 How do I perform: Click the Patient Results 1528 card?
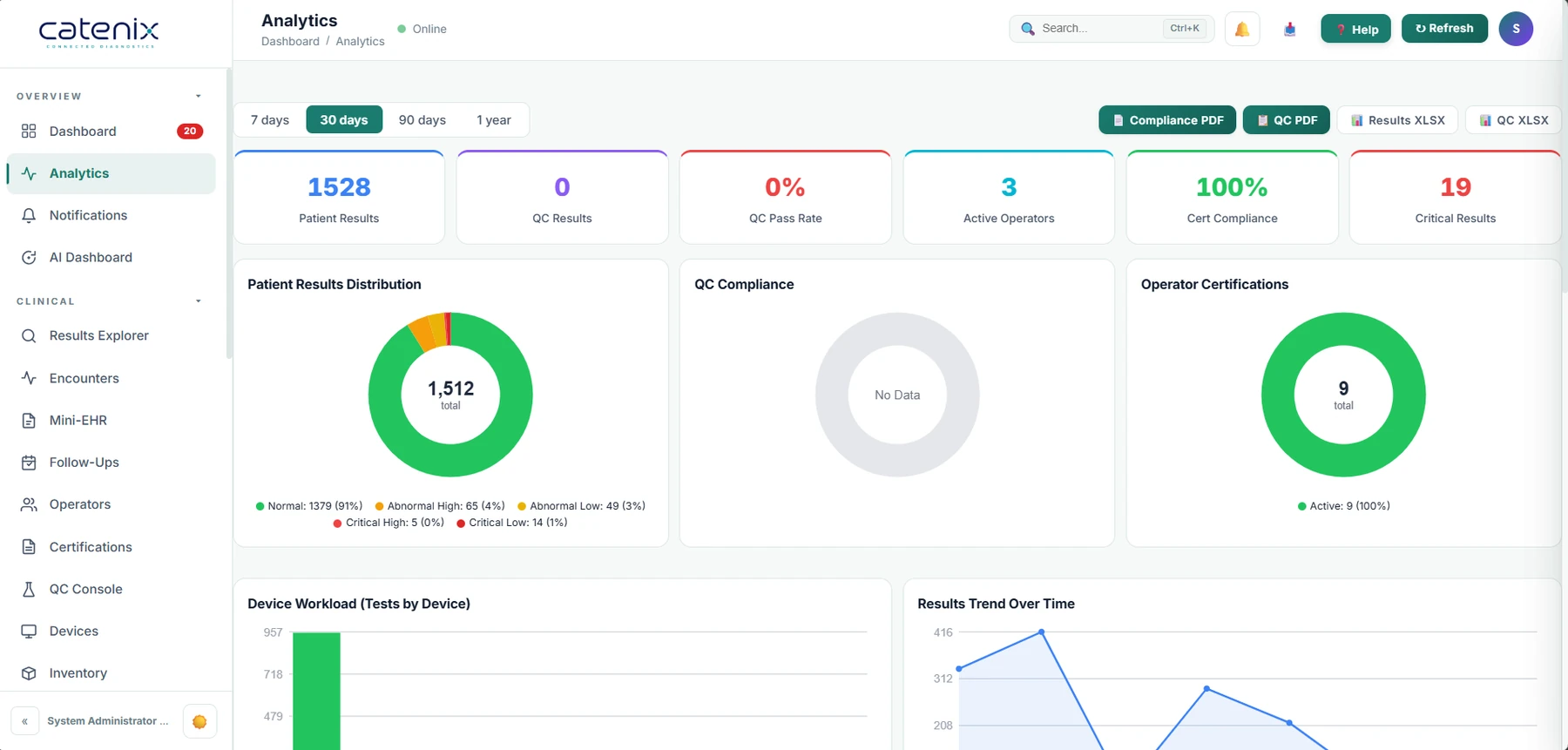click(x=339, y=198)
